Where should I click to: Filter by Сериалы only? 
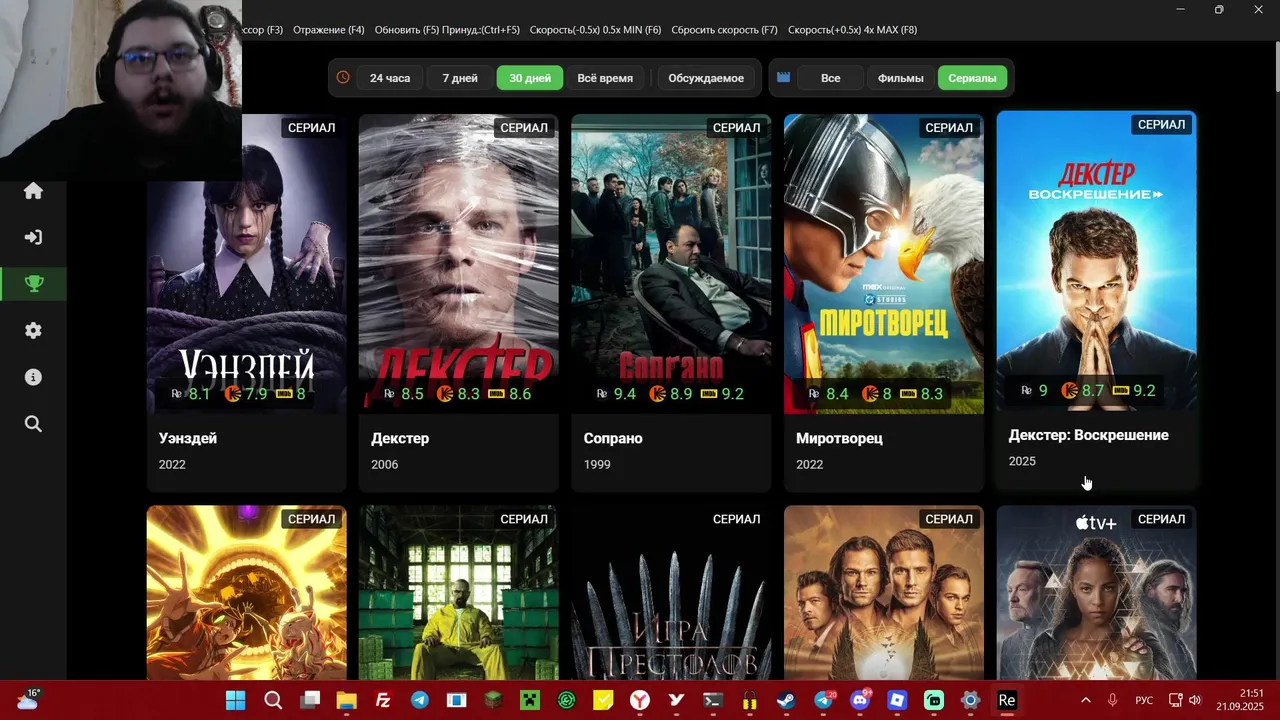click(x=972, y=78)
